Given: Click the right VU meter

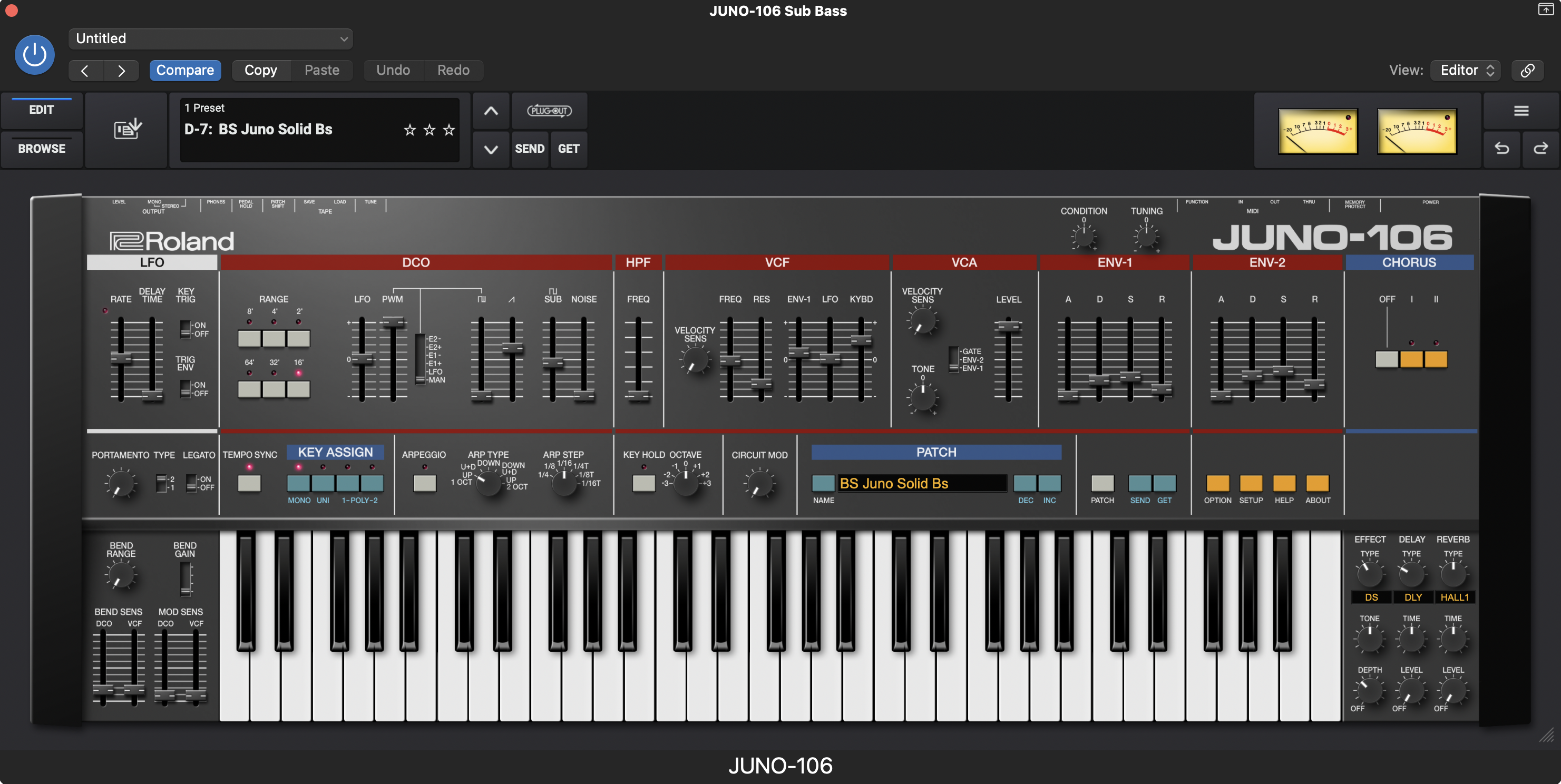Looking at the screenshot, I should 1417,131.
